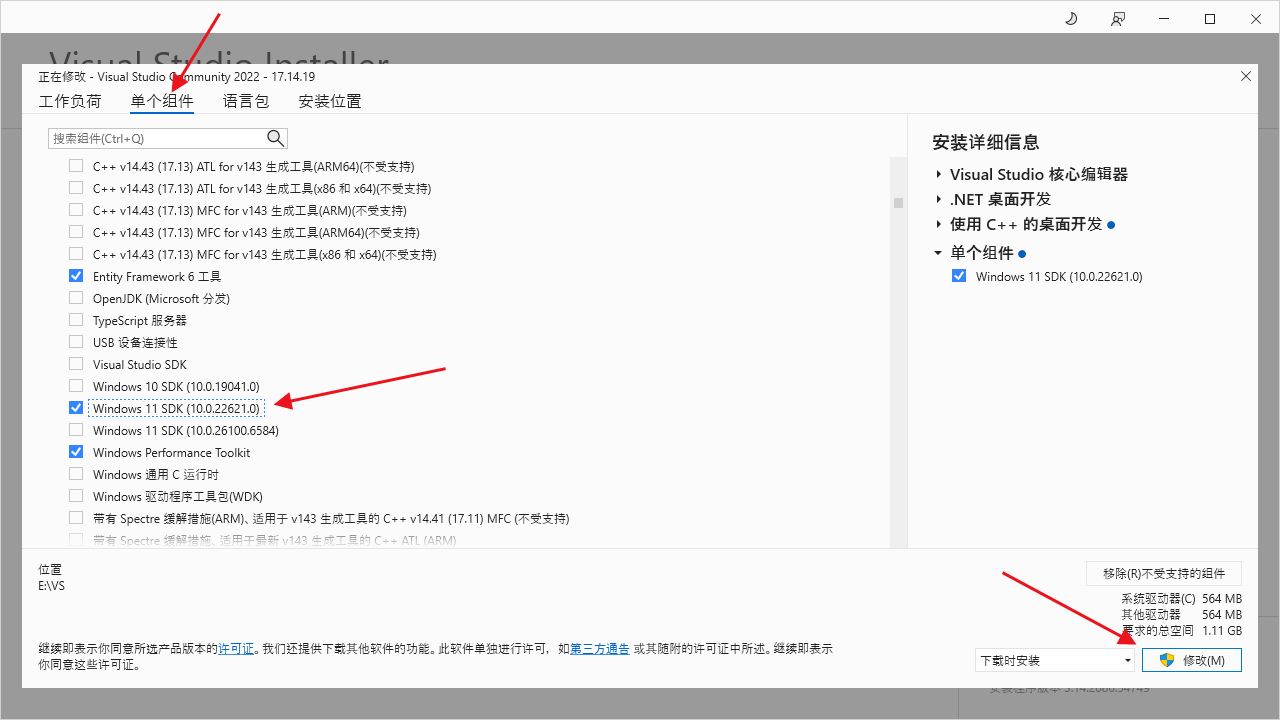Image resolution: width=1280 pixels, height=720 pixels.
Task: Open the 语言包 tab
Action: [x=245, y=100]
